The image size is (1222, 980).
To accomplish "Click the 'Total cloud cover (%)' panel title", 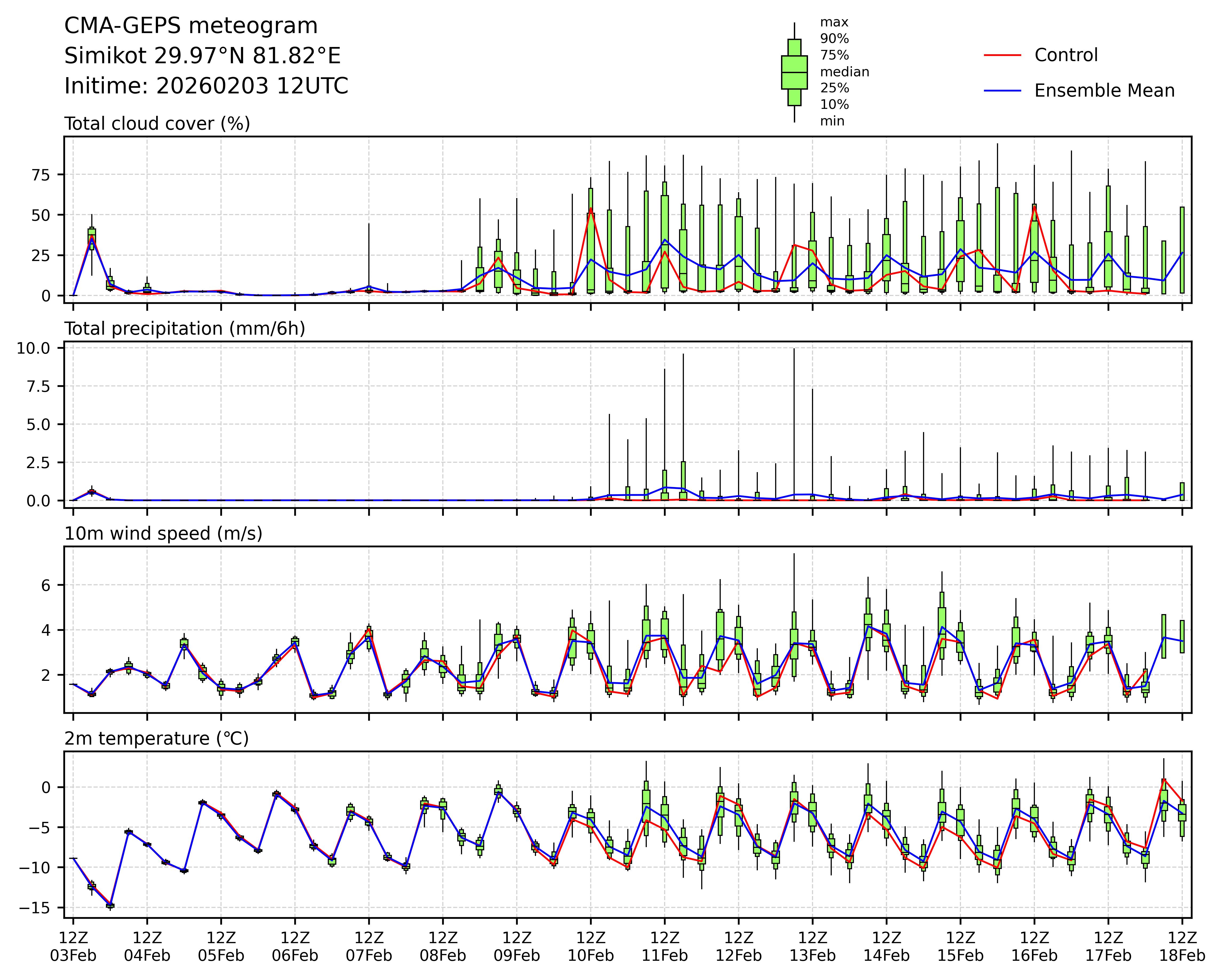I will tap(157, 124).
